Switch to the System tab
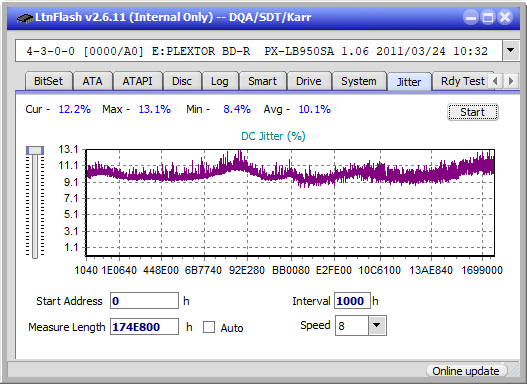This screenshot has width=527, height=384. (359, 81)
